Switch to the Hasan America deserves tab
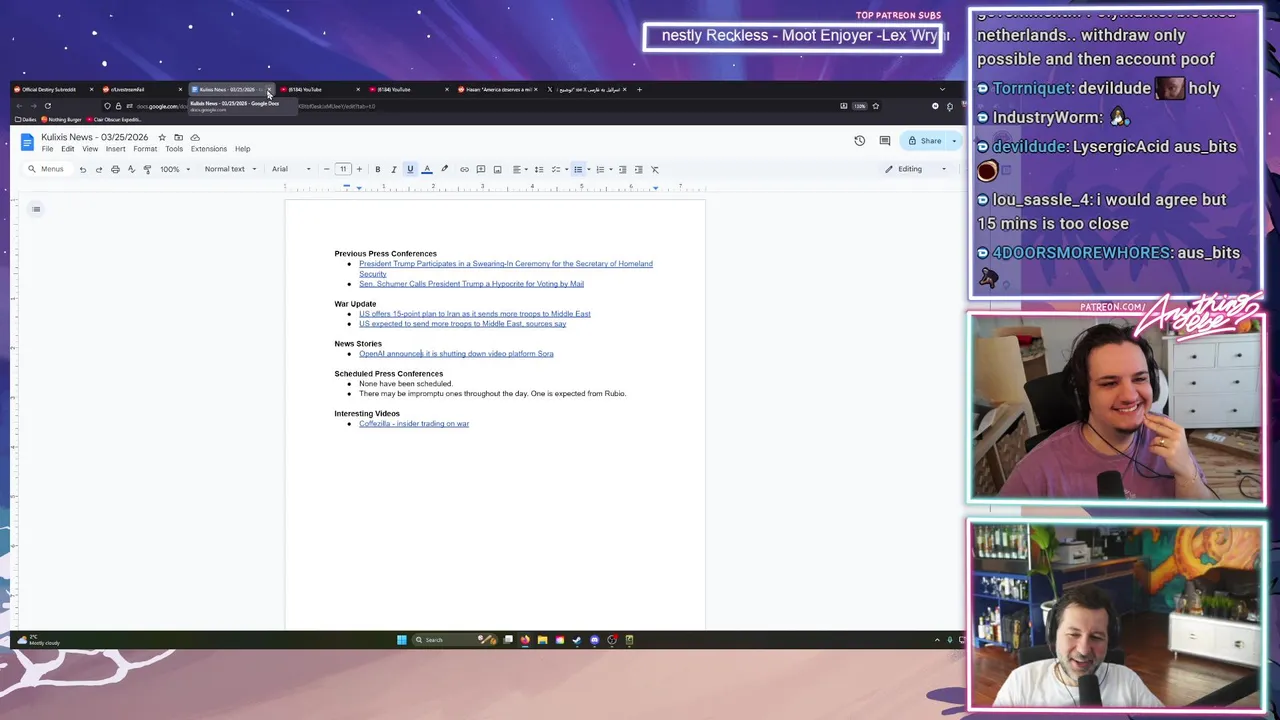 pyautogui.click(x=497, y=90)
